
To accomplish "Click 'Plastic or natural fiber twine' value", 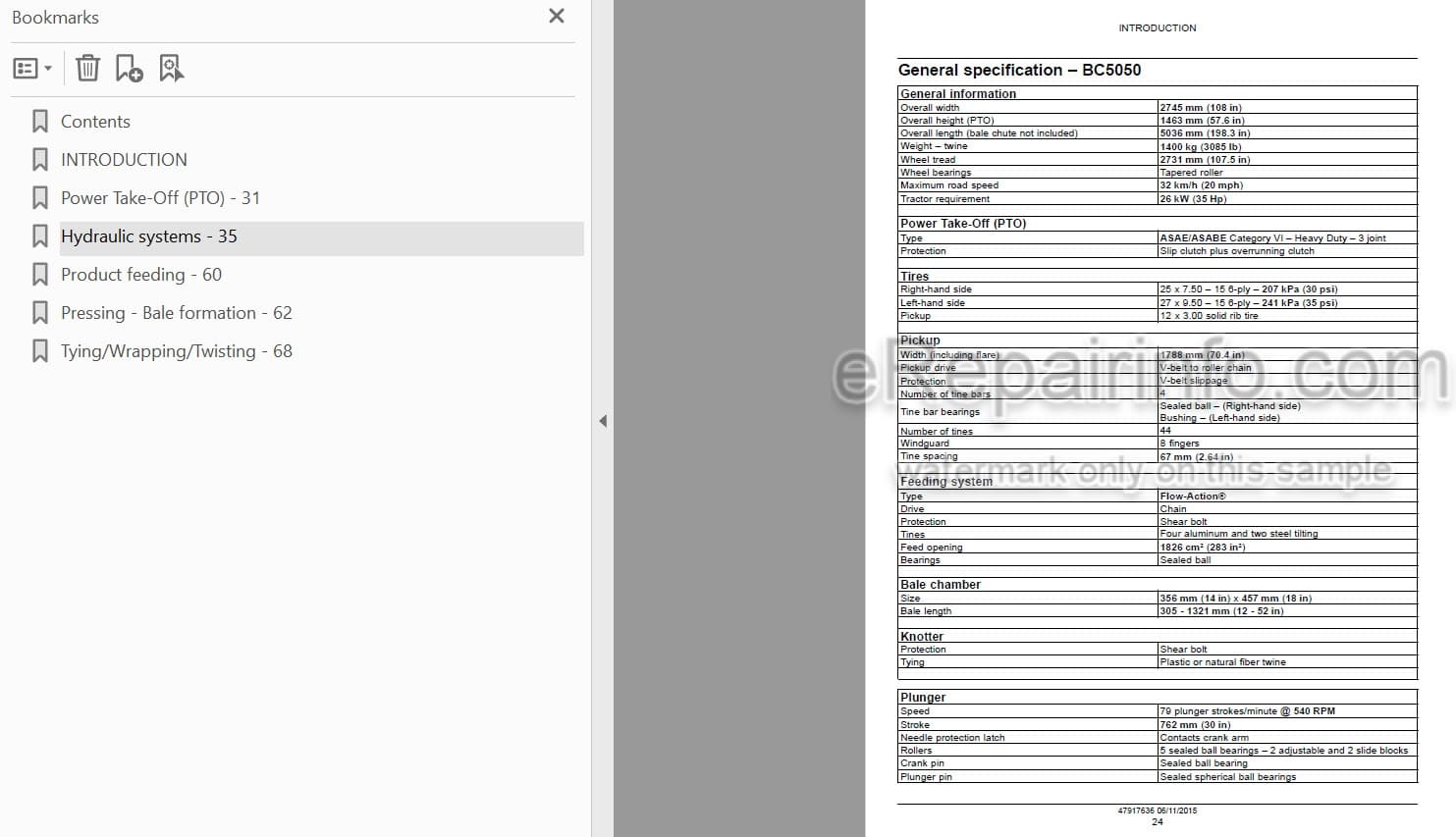I will coord(1222,662).
